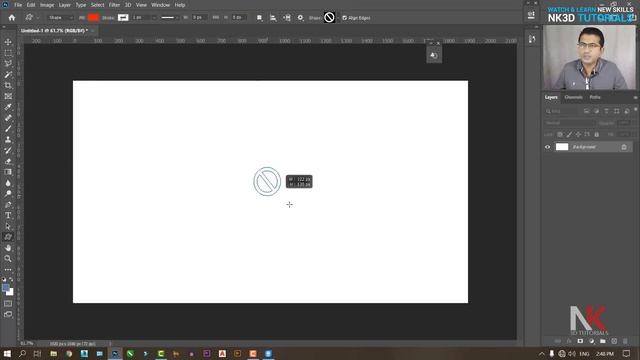Open the Image menu
This screenshot has height=360, width=640.
47,5
